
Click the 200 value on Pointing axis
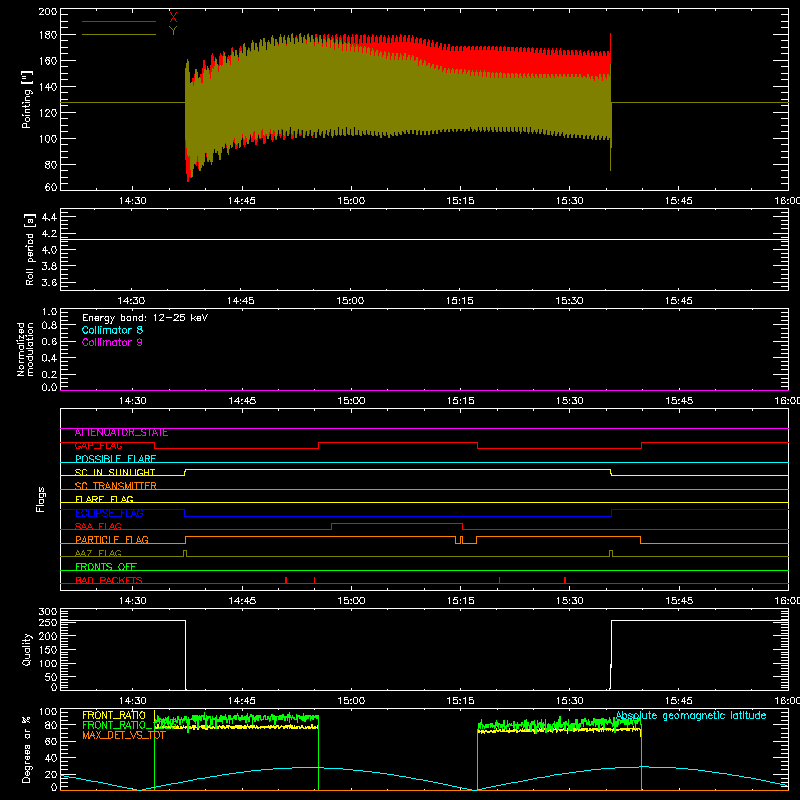click(x=47, y=11)
